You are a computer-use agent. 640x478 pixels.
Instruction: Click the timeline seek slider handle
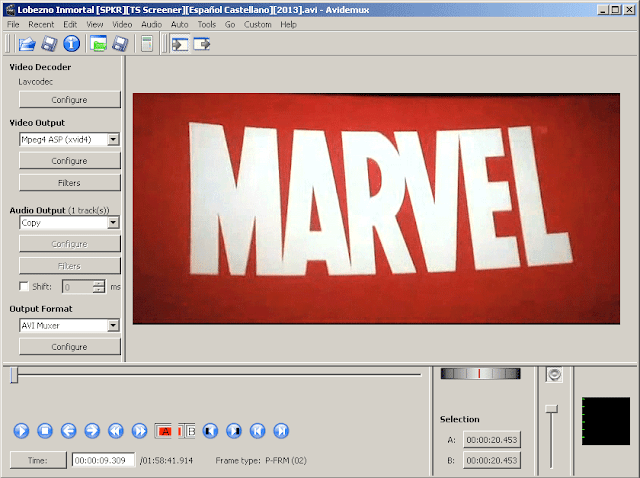coord(14,375)
